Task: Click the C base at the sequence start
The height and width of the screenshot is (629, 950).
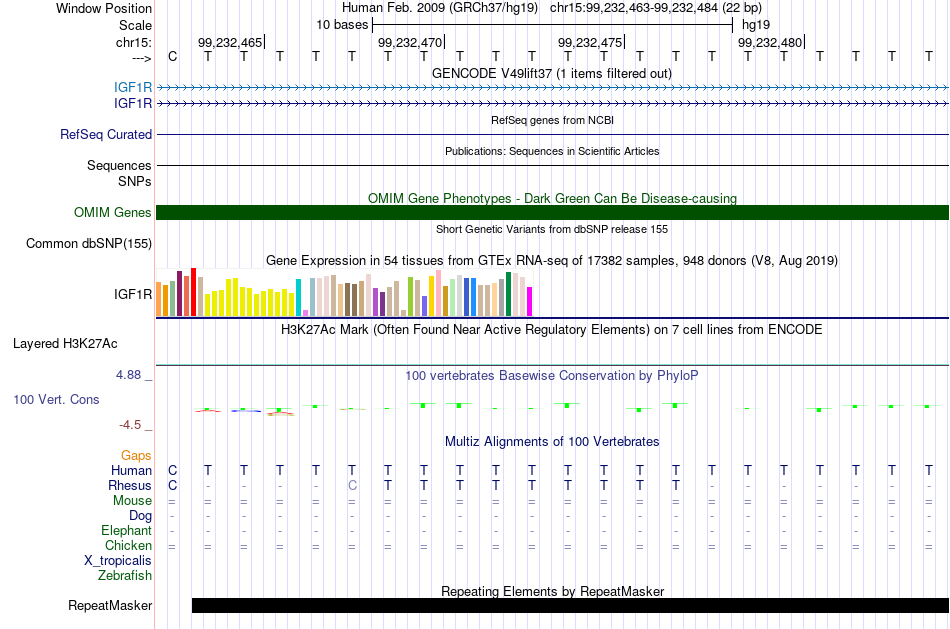Action: 173,56
